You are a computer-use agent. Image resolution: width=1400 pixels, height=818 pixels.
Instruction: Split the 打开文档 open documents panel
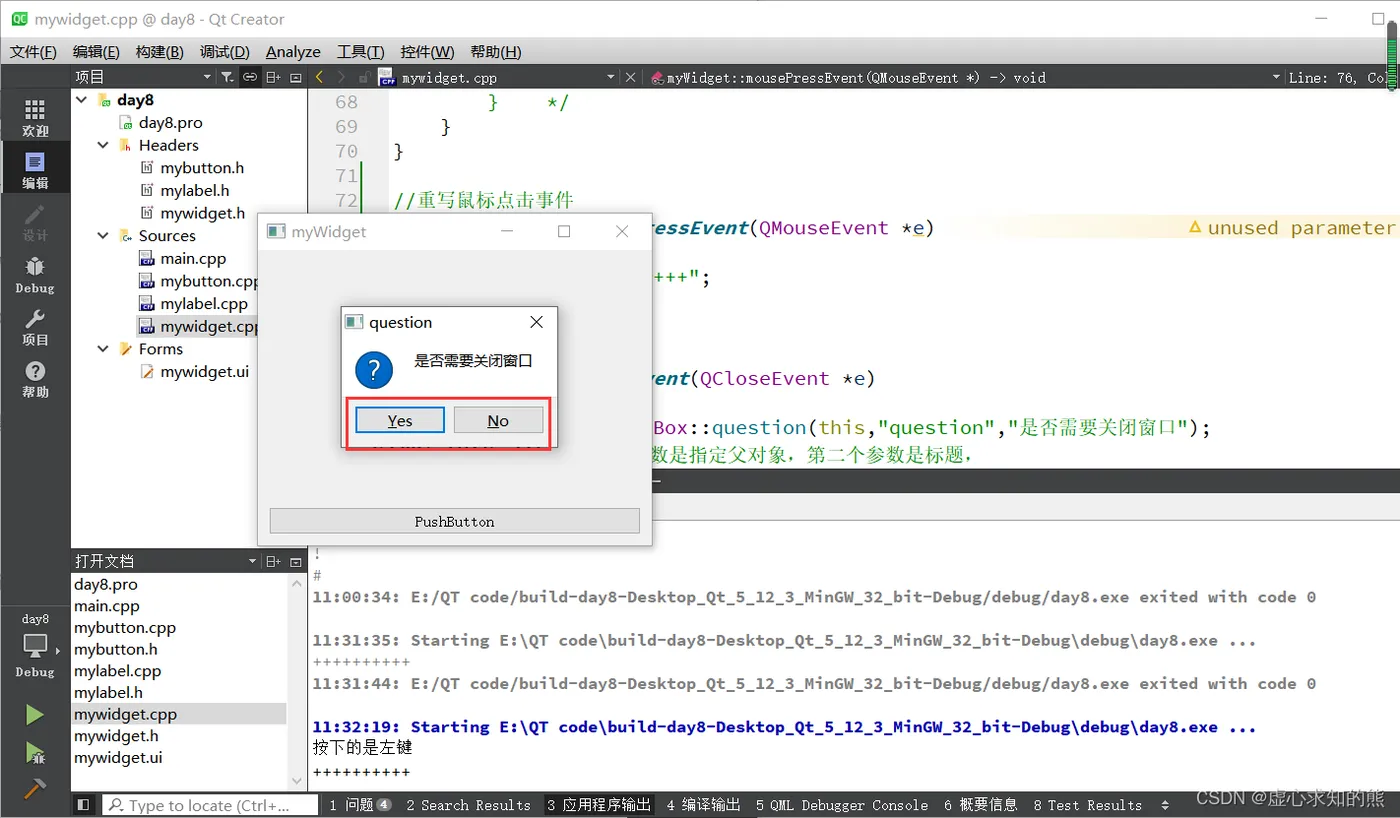(x=273, y=562)
